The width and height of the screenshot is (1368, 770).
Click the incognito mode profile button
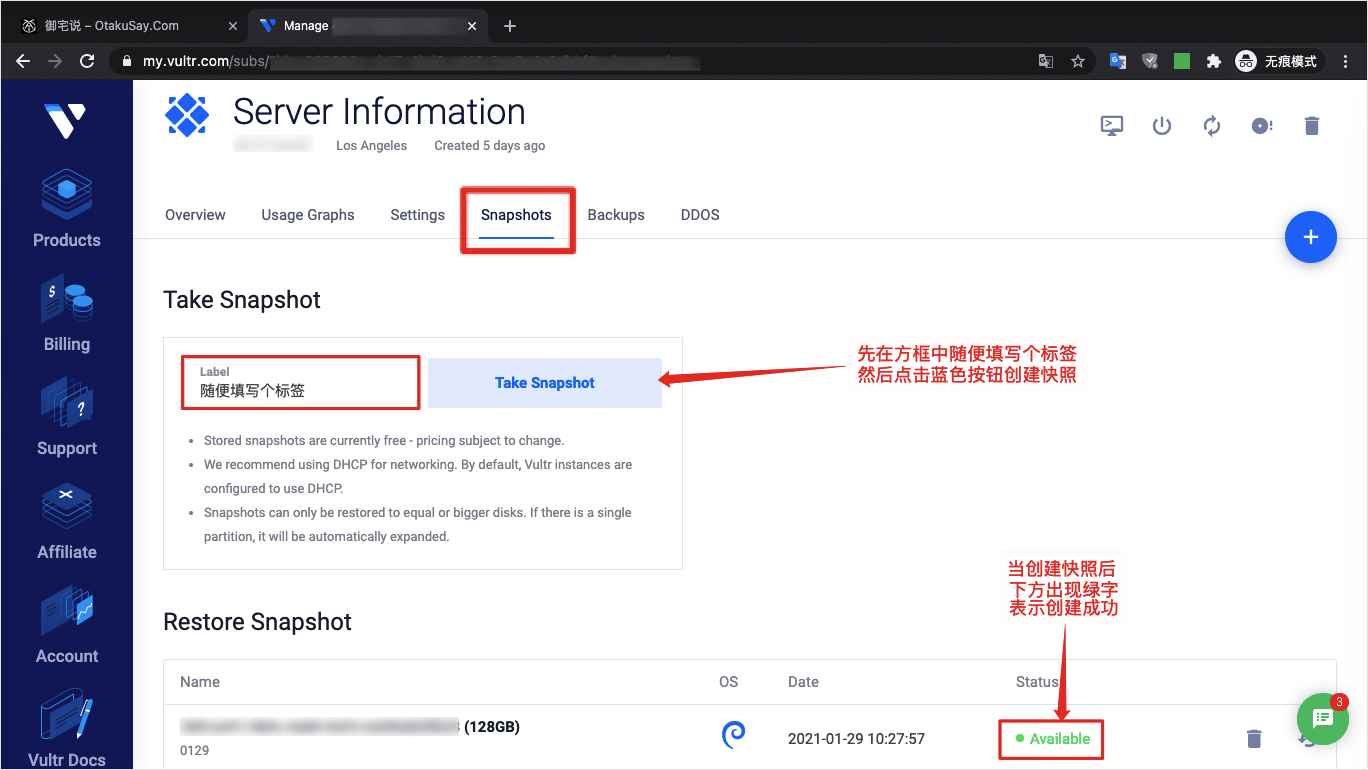[1279, 61]
